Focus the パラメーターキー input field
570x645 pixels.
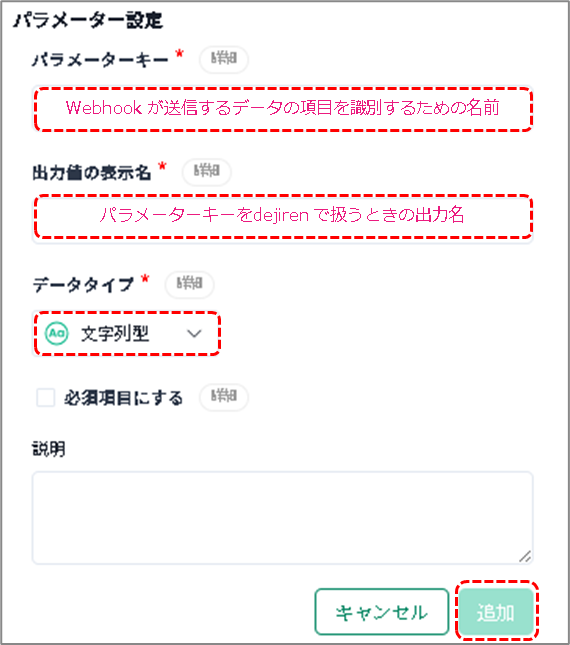click(283, 109)
